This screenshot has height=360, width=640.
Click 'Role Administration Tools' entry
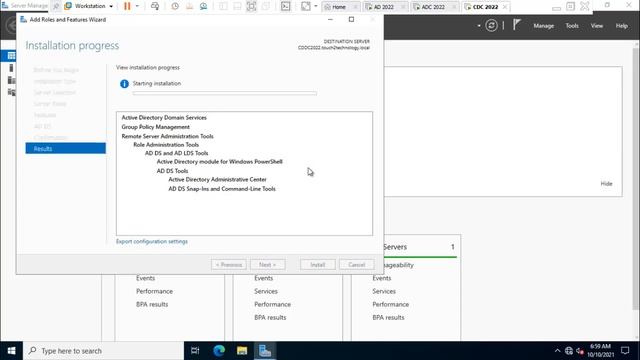166,144
